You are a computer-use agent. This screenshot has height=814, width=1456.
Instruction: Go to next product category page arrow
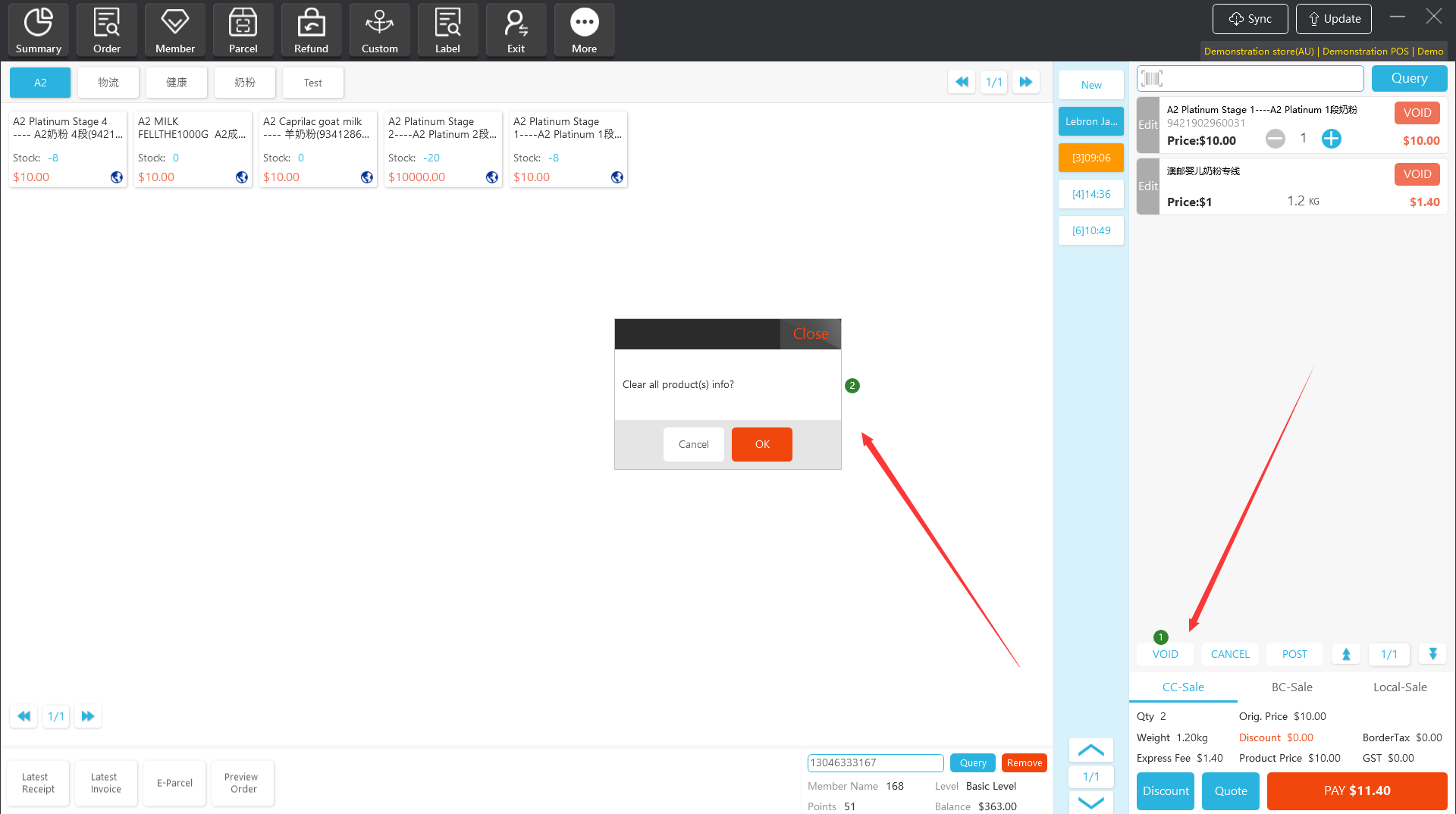click(x=1025, y=82)
